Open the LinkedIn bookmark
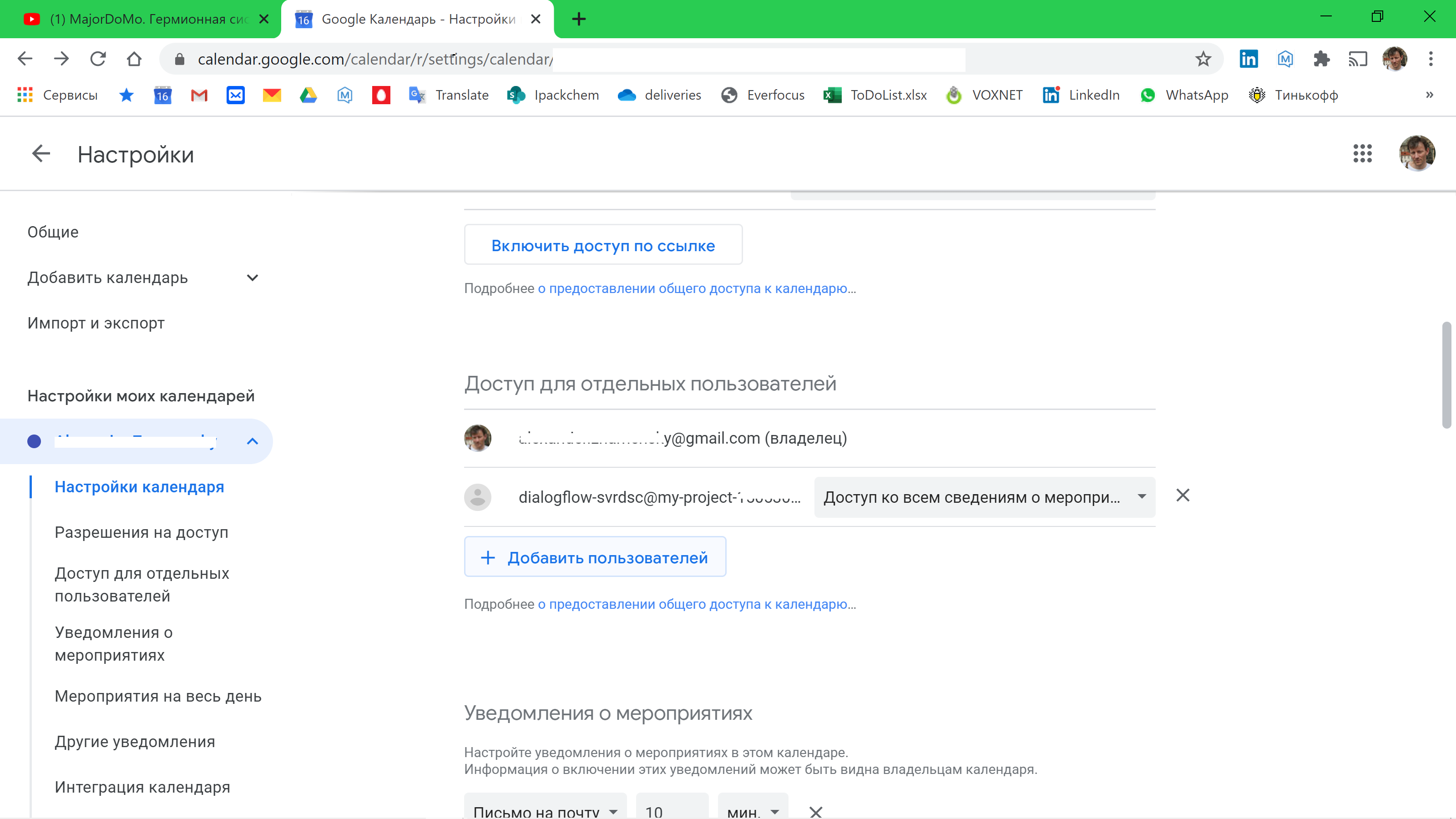 point(1081,95)
